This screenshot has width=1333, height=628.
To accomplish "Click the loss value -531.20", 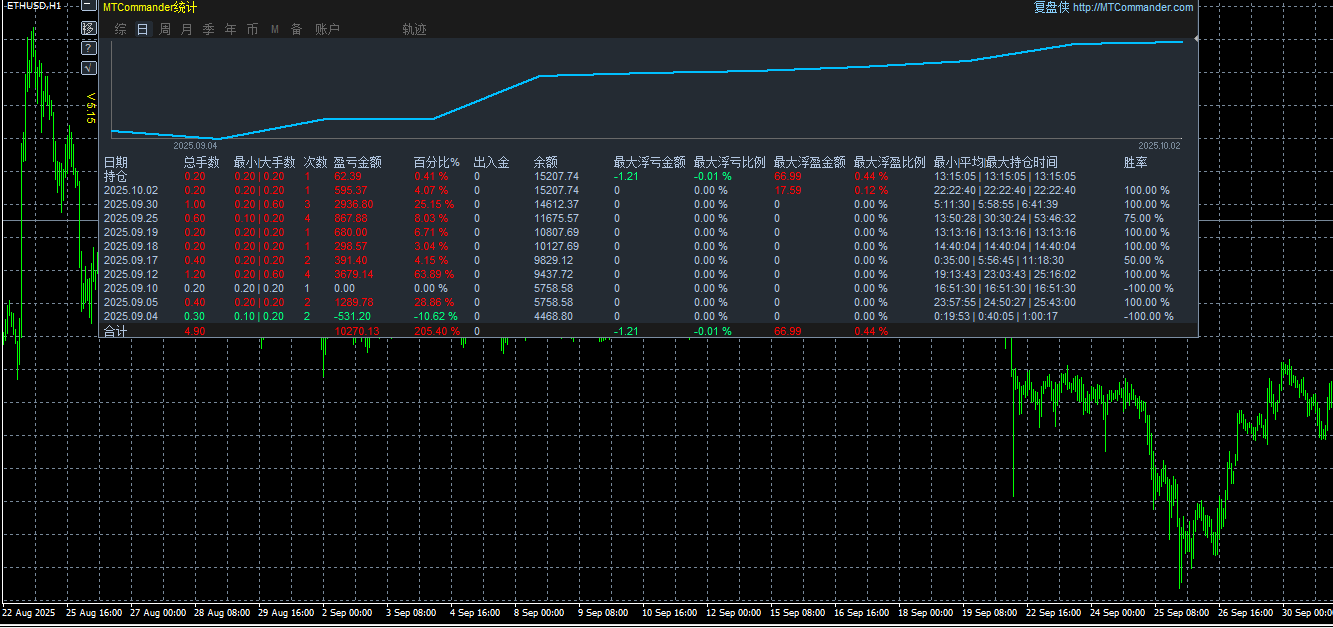I will point(353,316).
